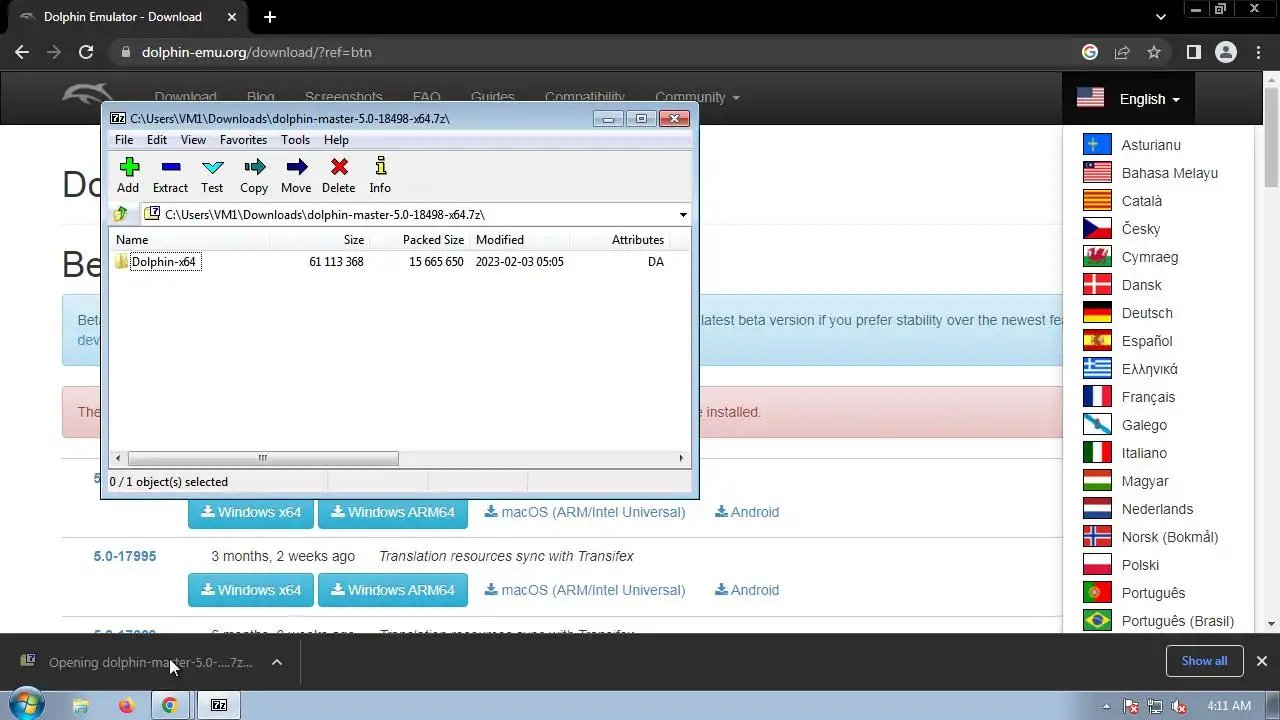Click the Google Translate icon in address bar

pyautogui.click(x=1090, y=52)
